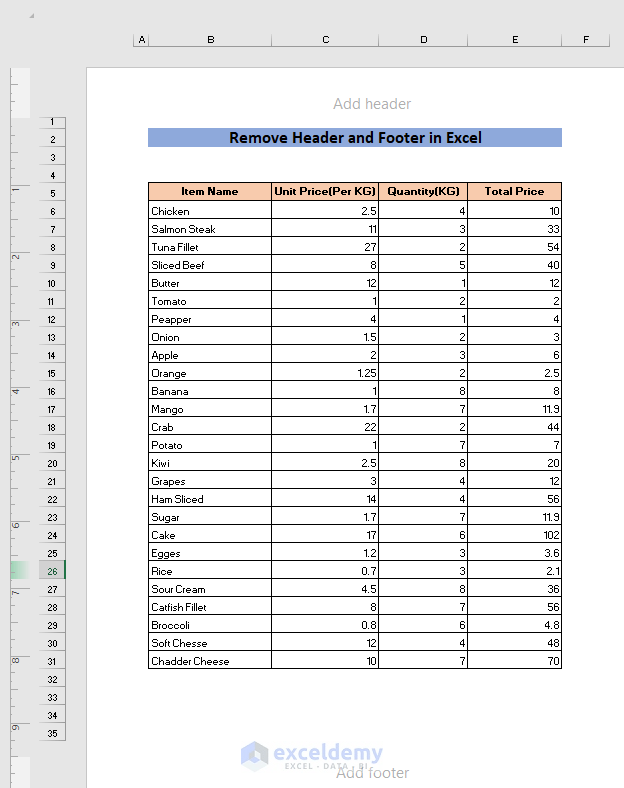Select the 'Egges' cell
Viewport: 624px width, 788px height.
coord(210,553)
